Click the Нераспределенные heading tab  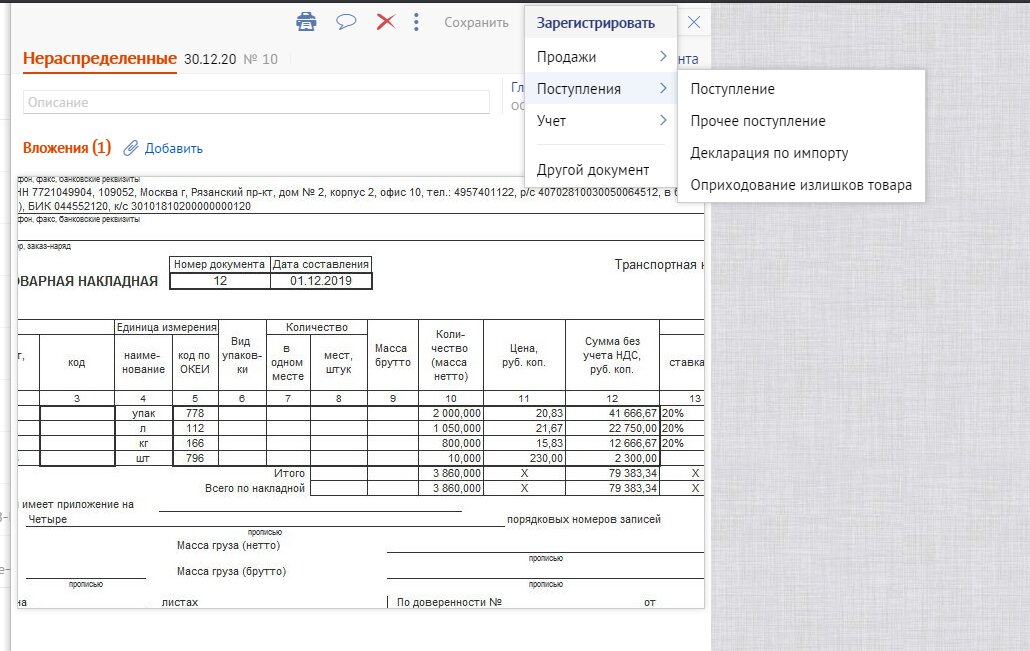100,58
